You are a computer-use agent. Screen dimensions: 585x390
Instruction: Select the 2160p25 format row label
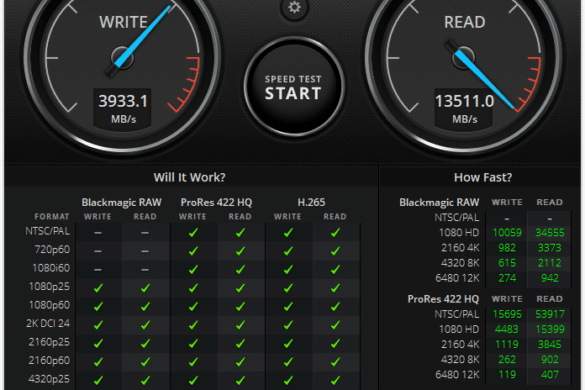click(x=49, y=342)
